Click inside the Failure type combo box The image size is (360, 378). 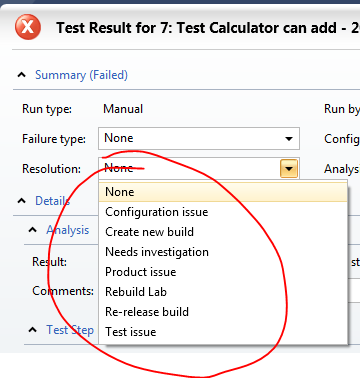[x=199, y=138]
